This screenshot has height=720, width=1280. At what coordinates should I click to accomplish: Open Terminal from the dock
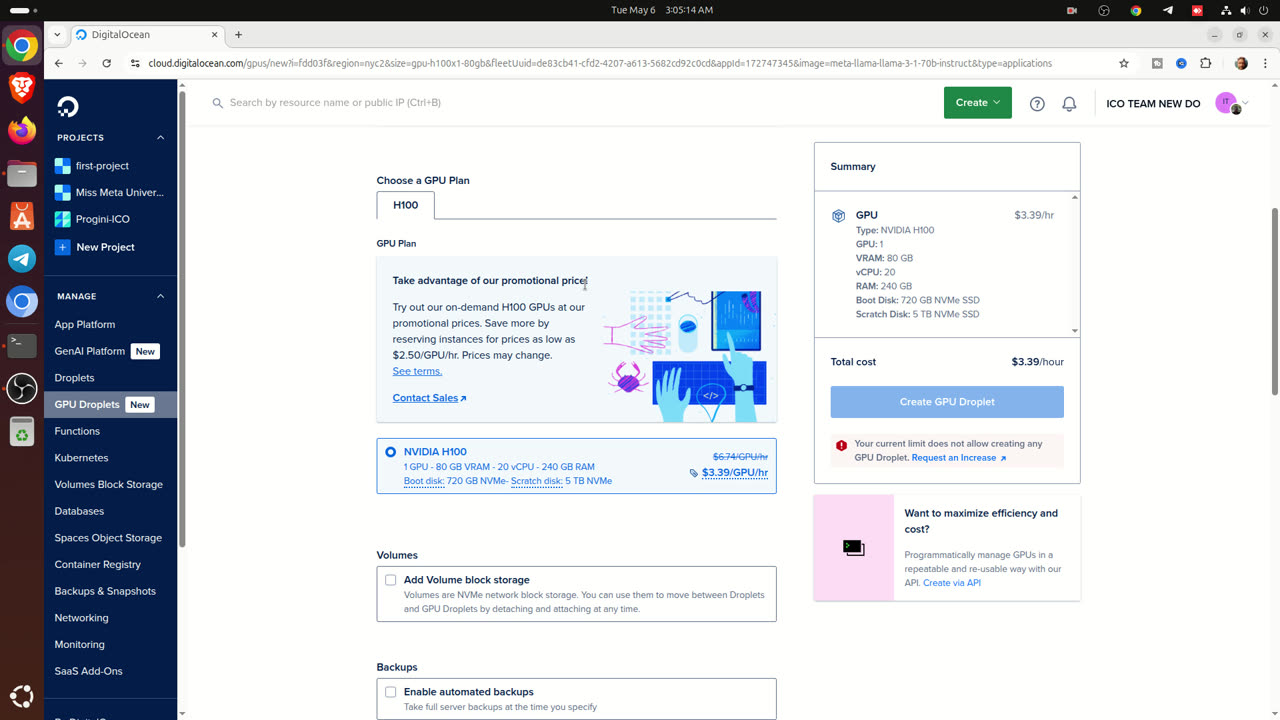click(22, 345)
